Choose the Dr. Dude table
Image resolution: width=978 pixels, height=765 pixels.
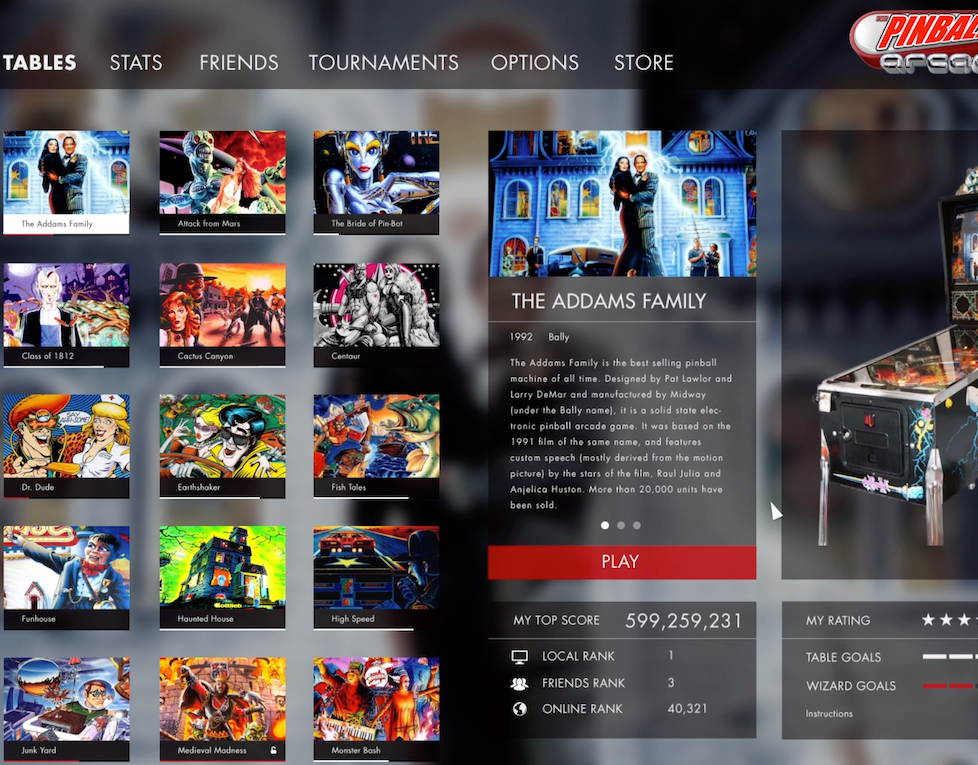66,446
